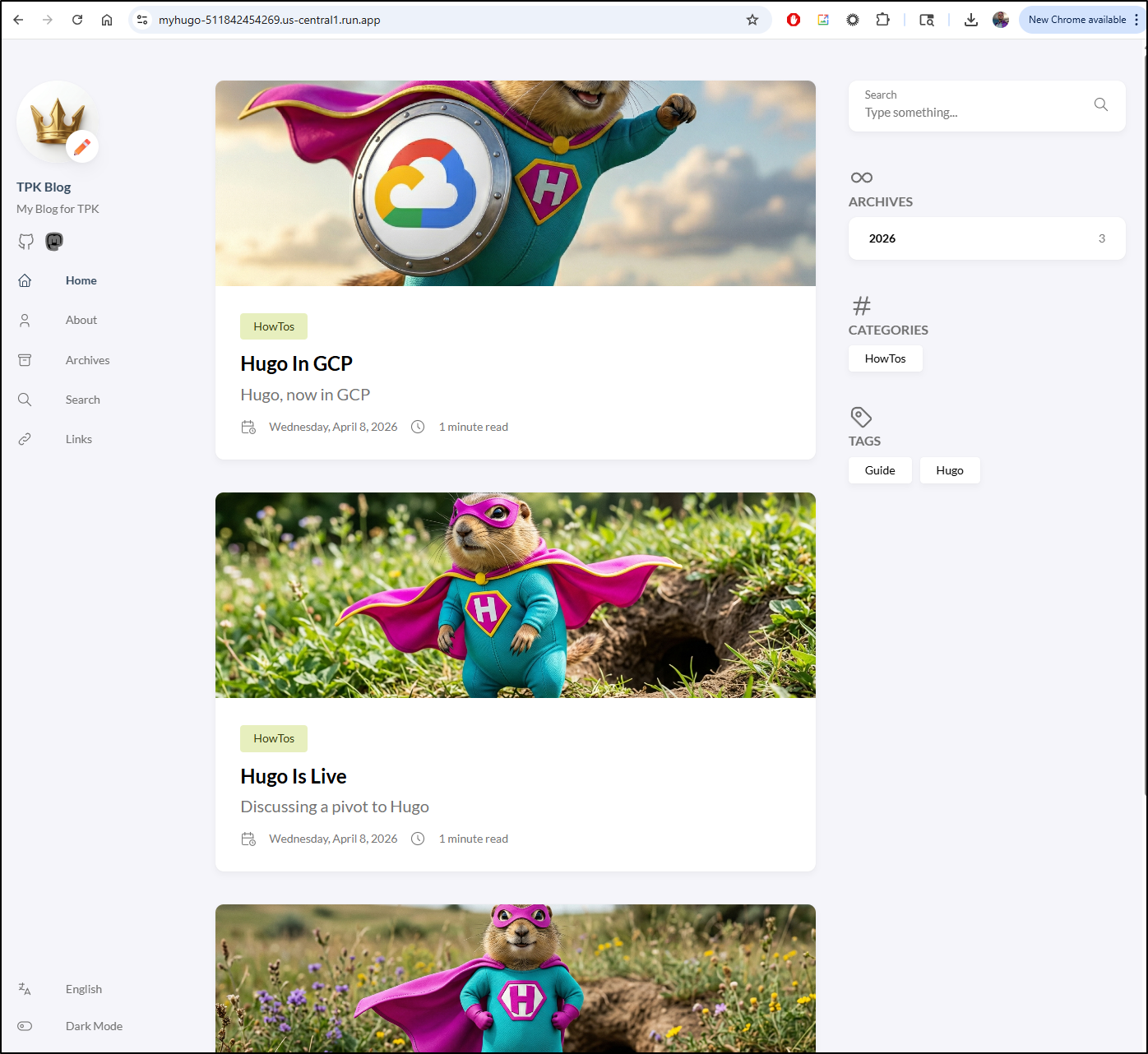Open the GitHub profile icon
The width and height of the screenshot is (1148, 1054).
(x=26, y=242)
